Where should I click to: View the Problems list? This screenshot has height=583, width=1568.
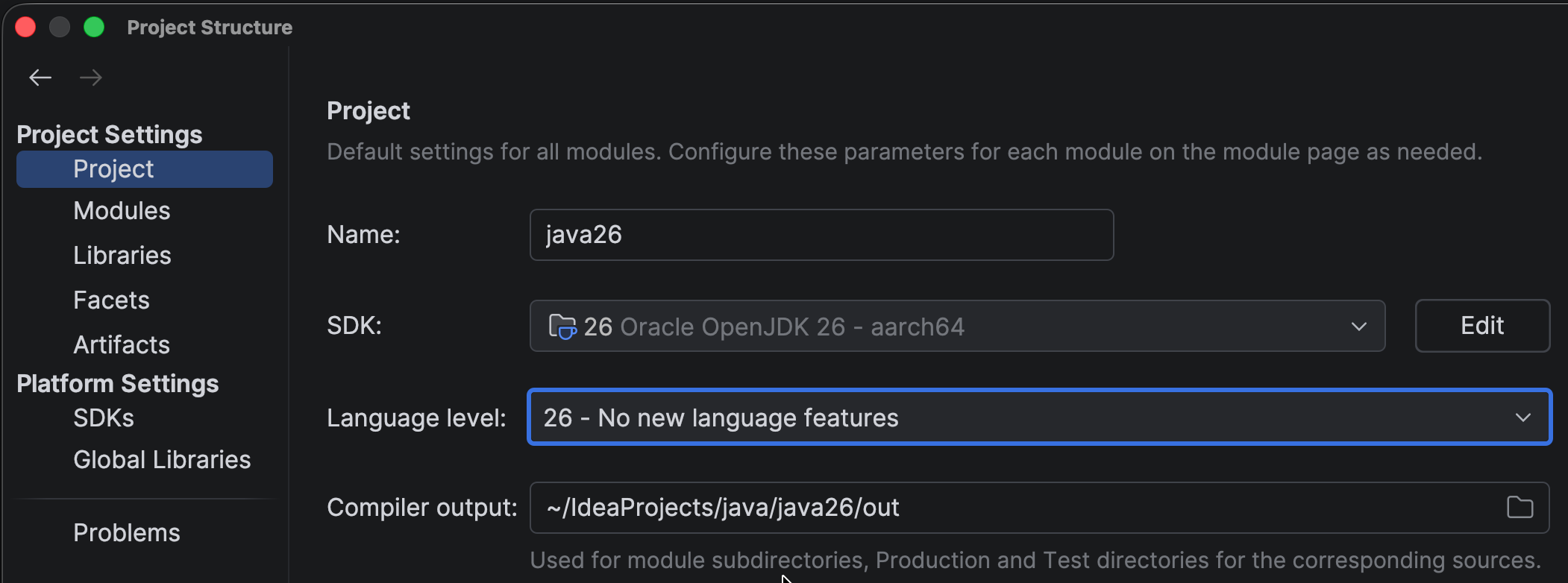coord(127,533)
